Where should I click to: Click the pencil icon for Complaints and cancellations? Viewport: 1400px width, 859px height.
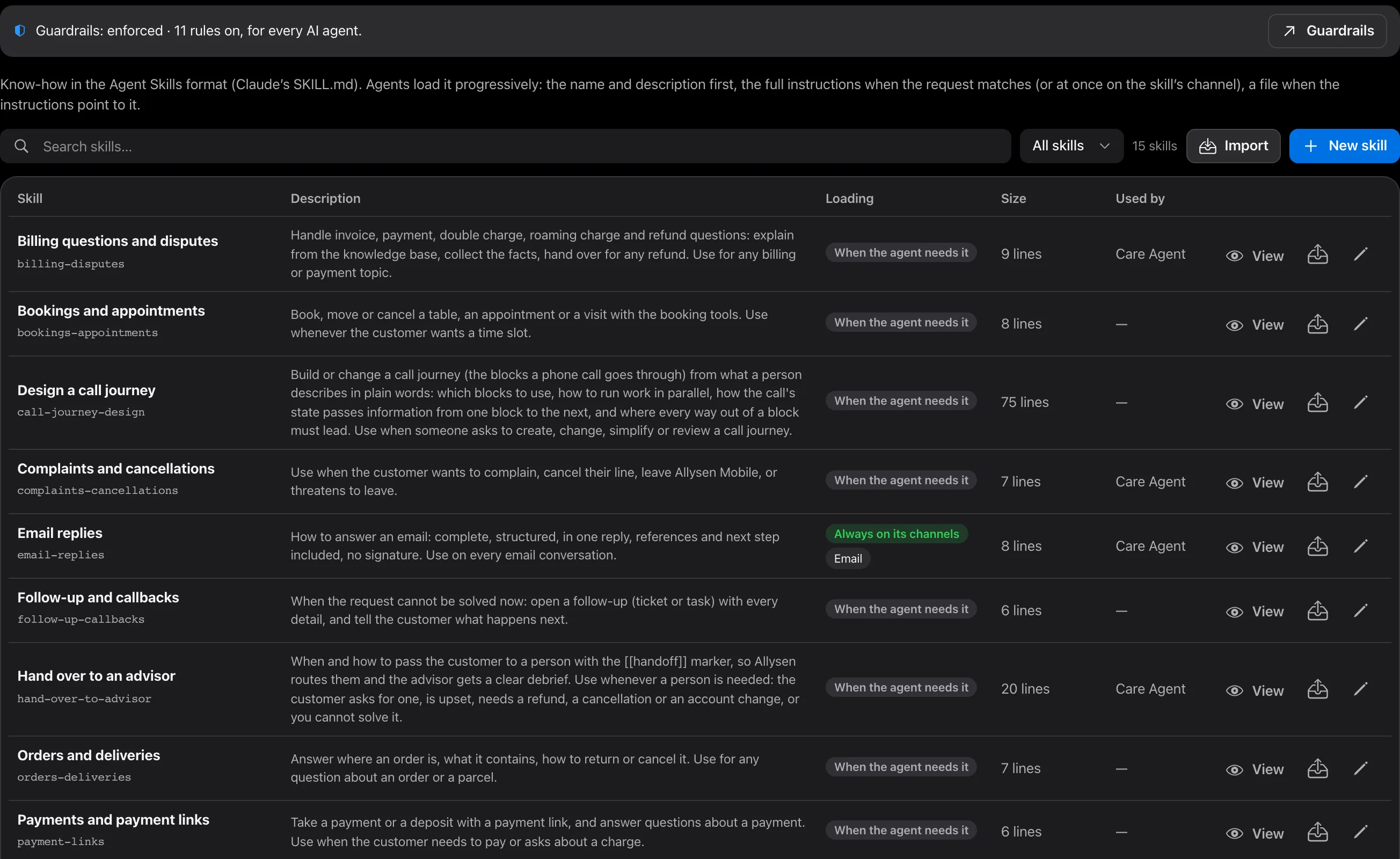click(x=1360, y=482)
